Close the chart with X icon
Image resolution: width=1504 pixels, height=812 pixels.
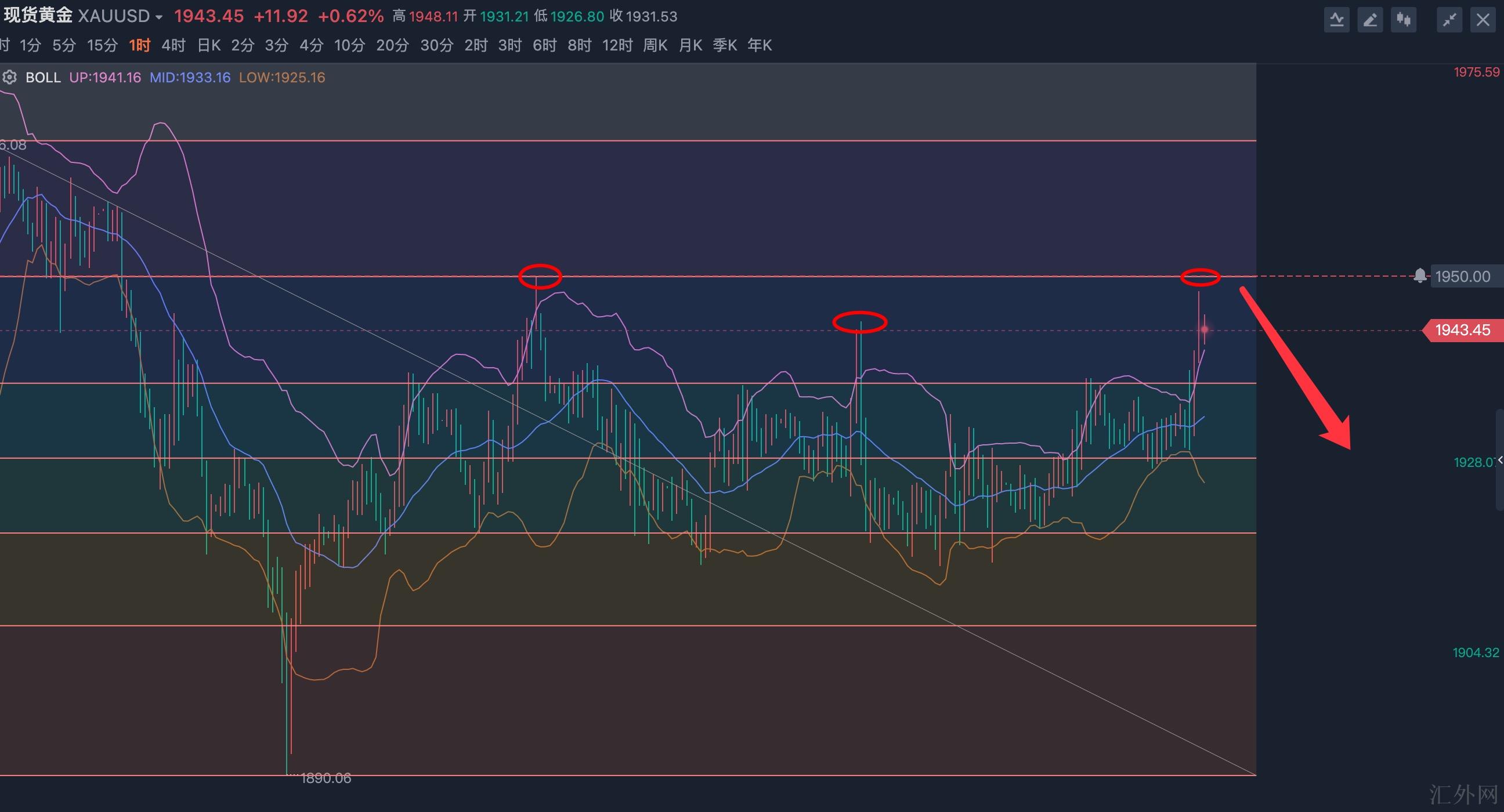pos(1483,20)
